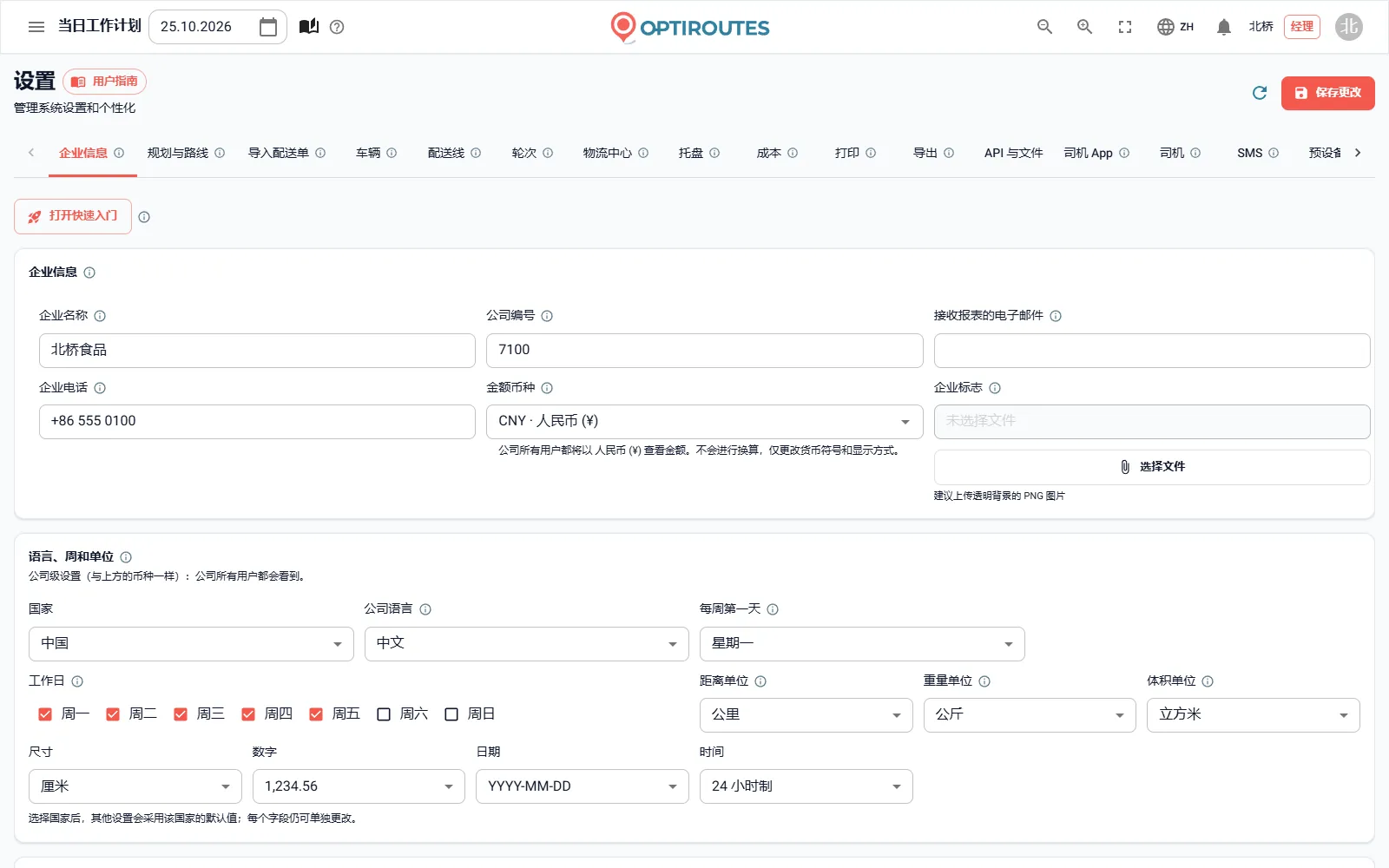Click the 选择文件 upload button

(x=1152, y=467)
